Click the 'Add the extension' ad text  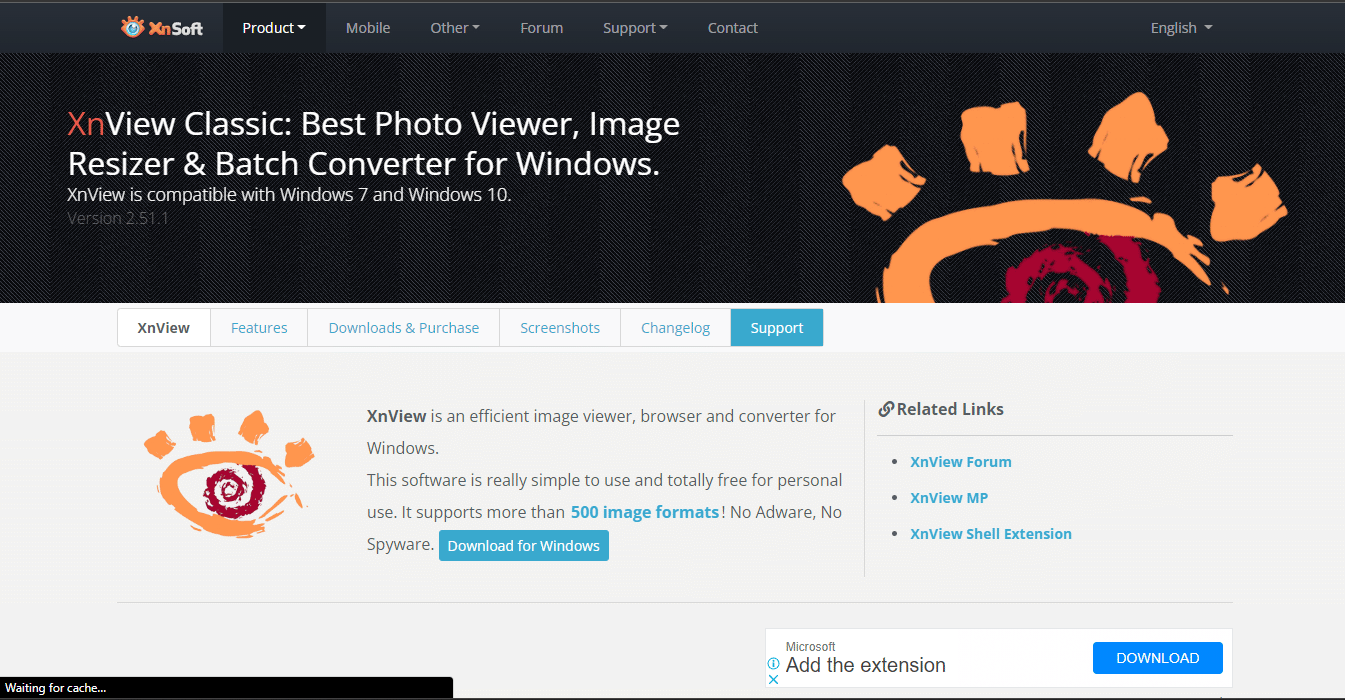866,665
